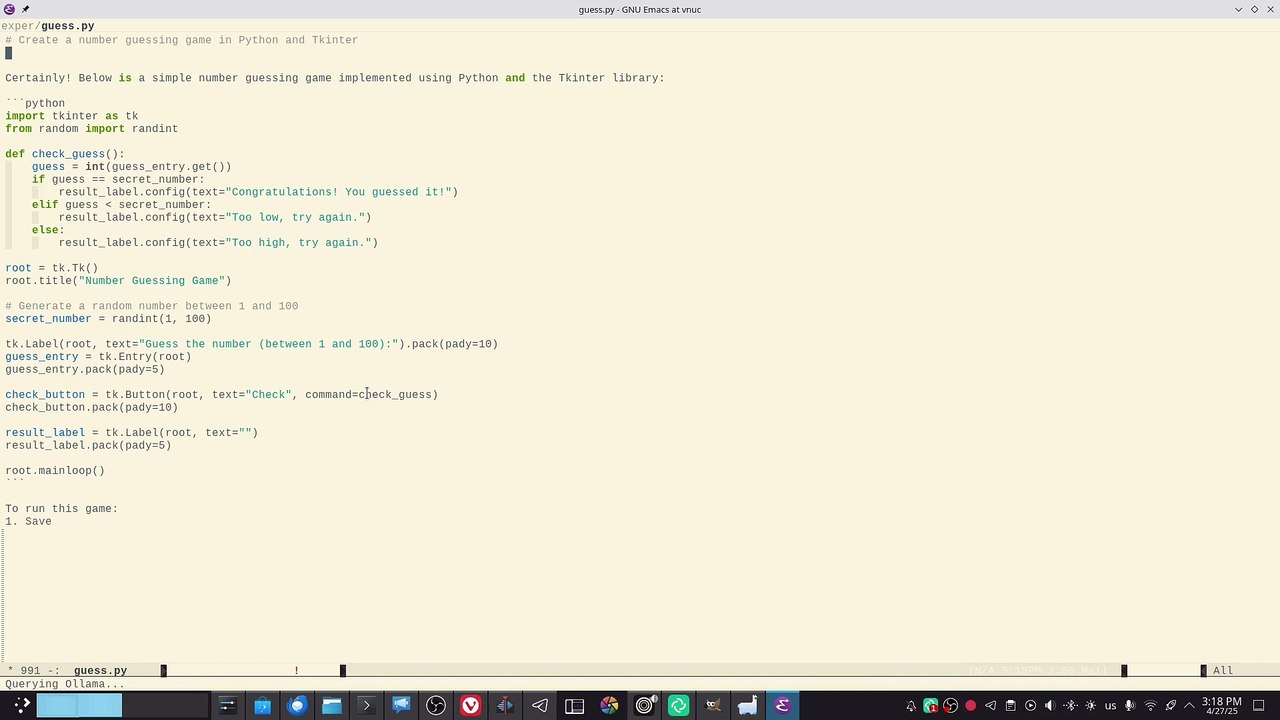The width and height of the screenshot is (1280, 720).
Task: Open Thunderbird mail from taskbar
Action: 297,706
